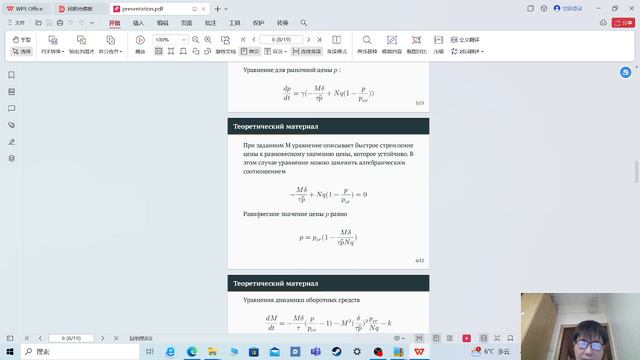This screenshot has width=640, height=360.
Task: Open the new tab dropdown arrow
Action: (x=226, y=9)
